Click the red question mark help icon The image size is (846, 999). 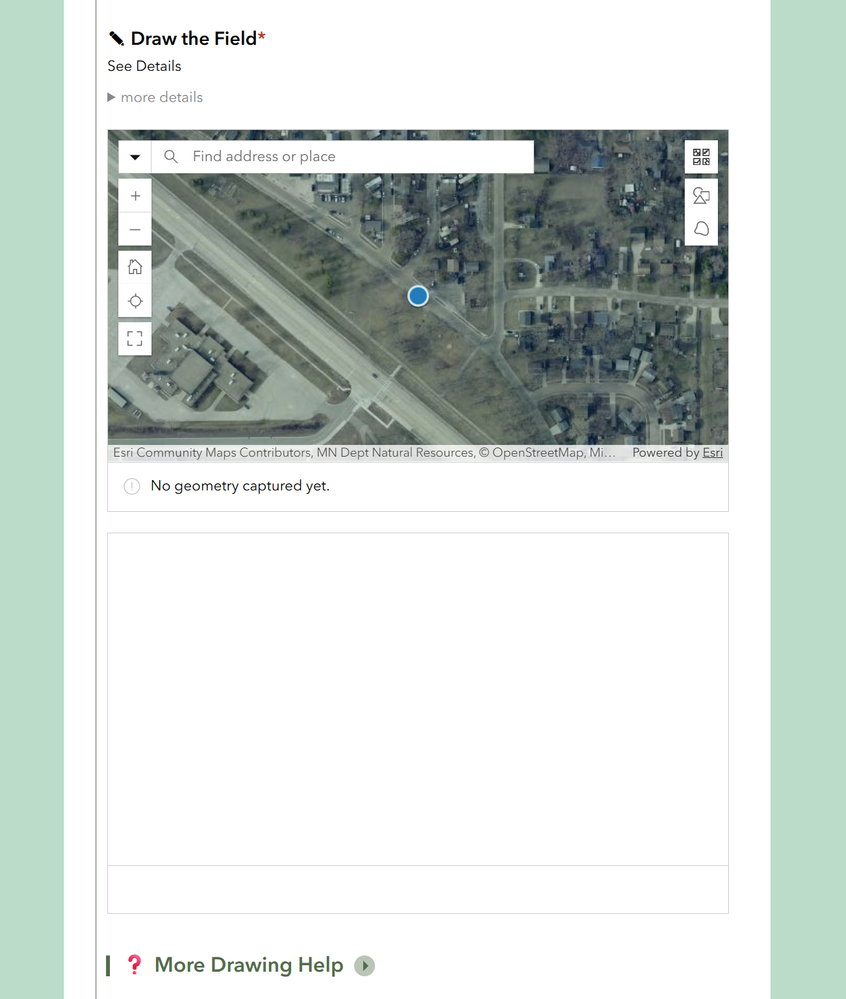(x=134, y=965)
